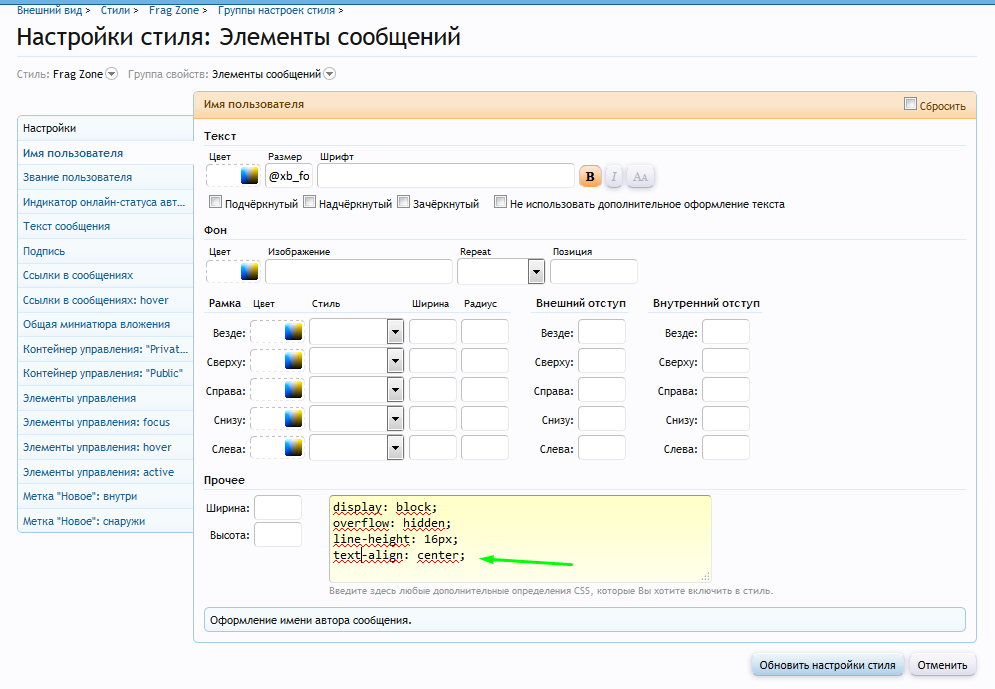
Task: Open Элементы управления: focus item
Action: (x=105, y=423)
